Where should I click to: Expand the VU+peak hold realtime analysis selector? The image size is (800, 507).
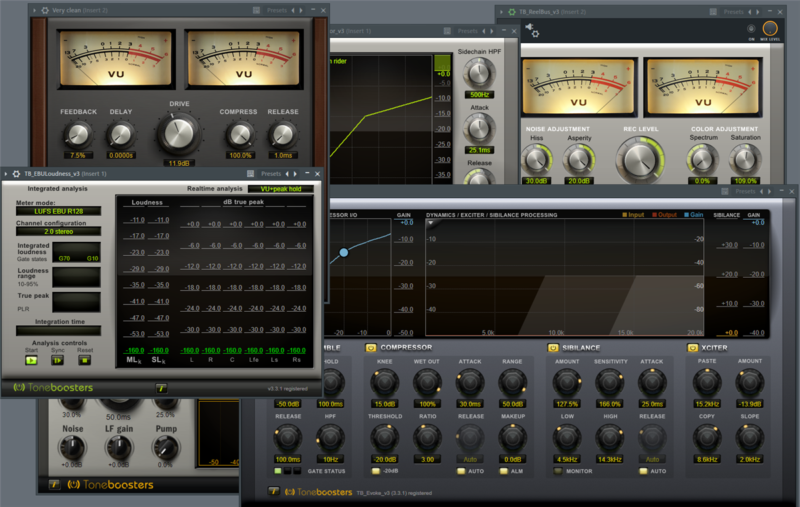tap(280, 188)
